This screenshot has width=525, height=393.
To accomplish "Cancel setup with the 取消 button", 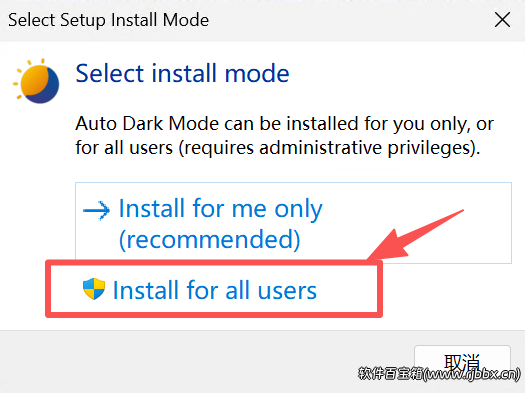I will click(462, 363).
